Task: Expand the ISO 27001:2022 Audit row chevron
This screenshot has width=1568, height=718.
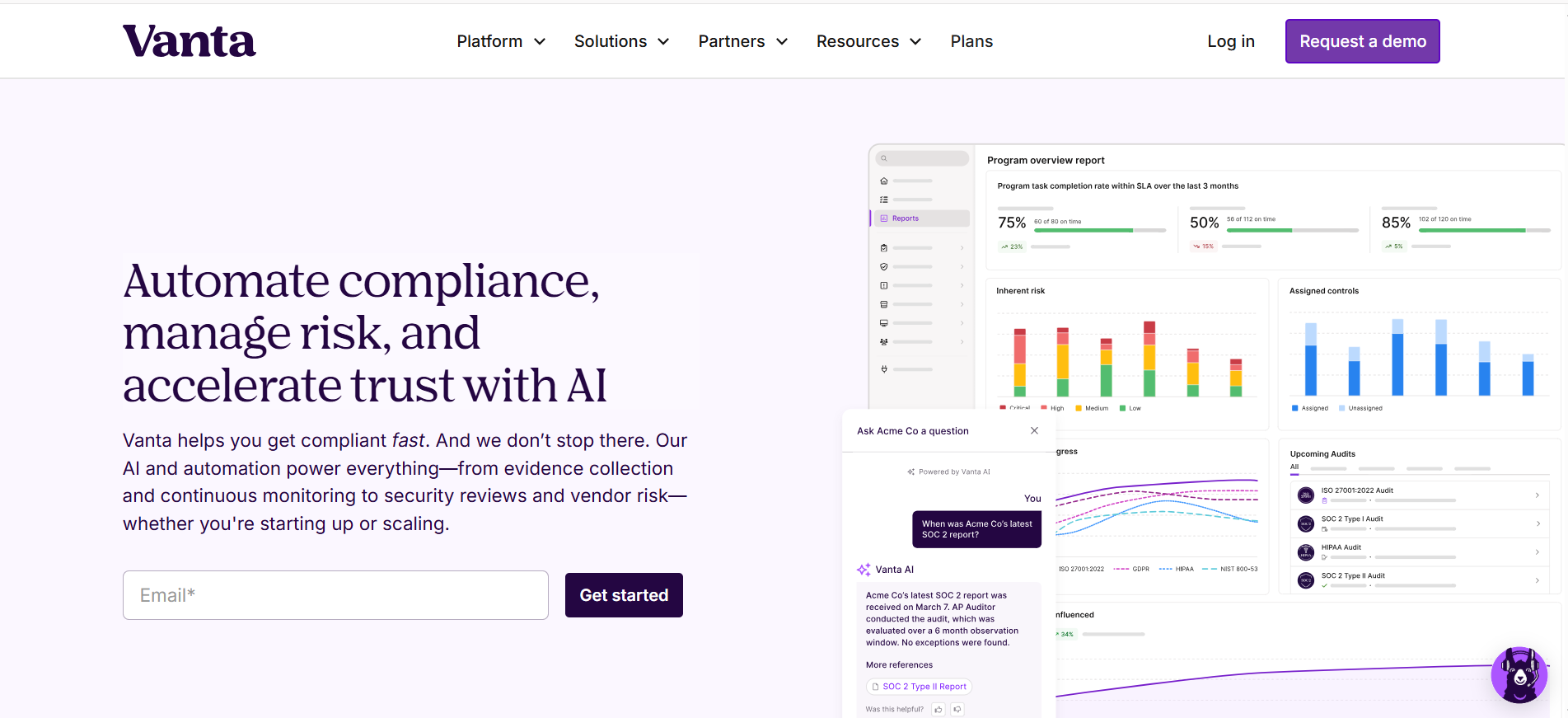Action: tap(1539, 495)
